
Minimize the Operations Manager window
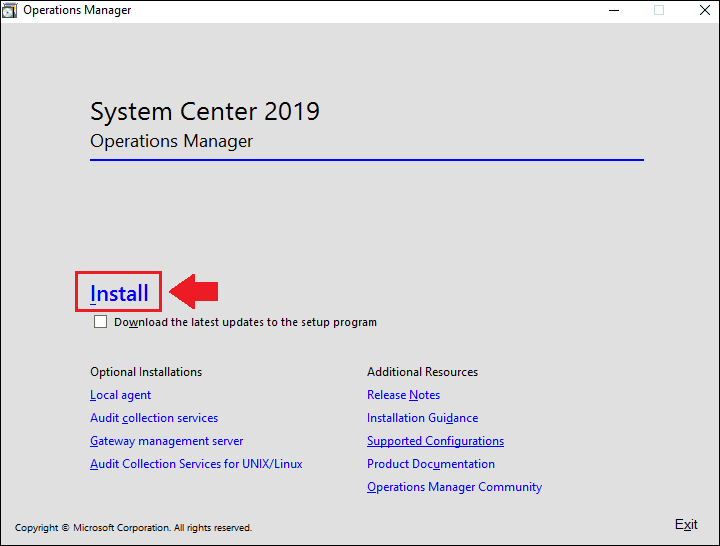(x=614, y=10)
